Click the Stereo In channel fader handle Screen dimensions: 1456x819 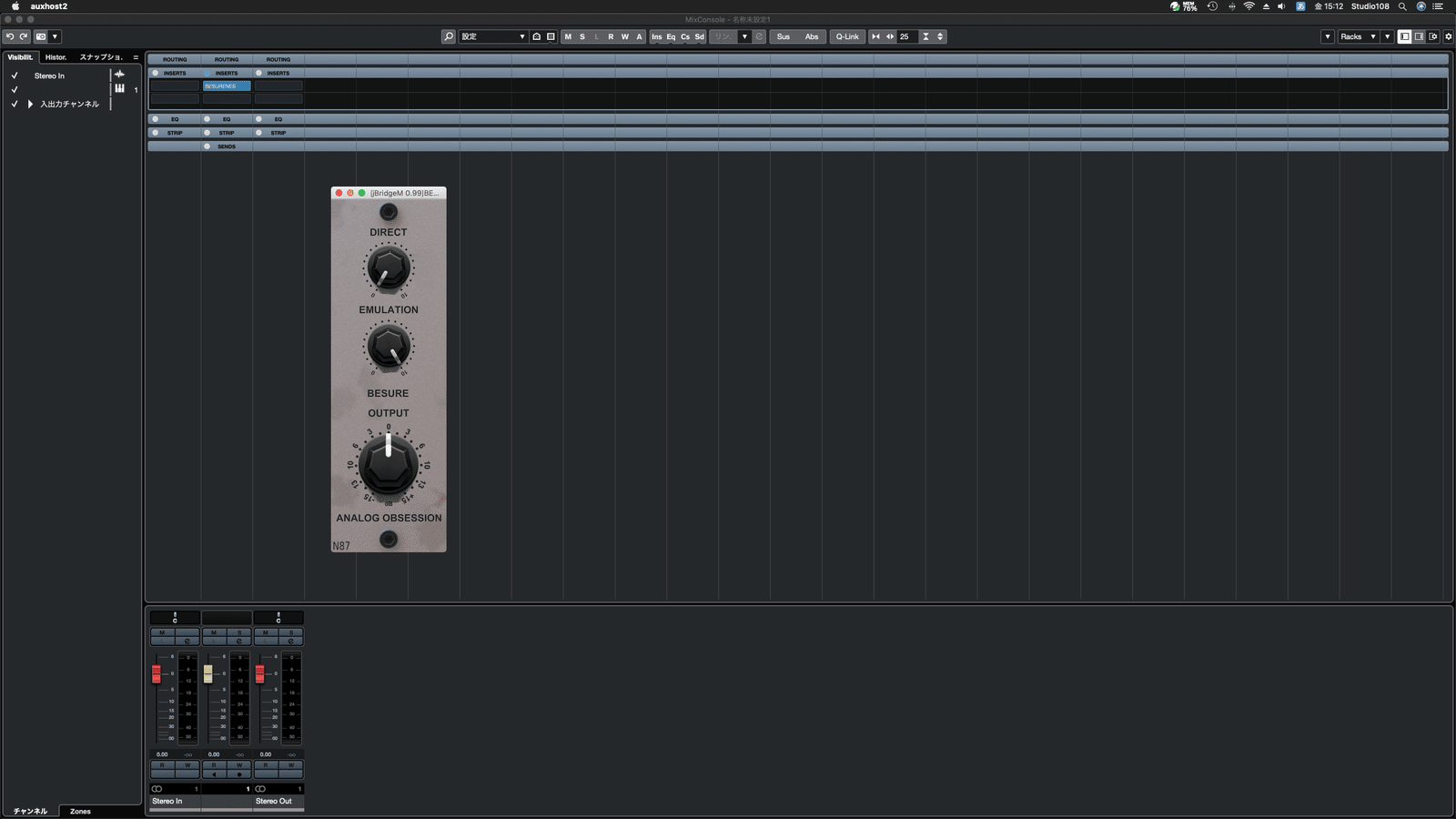pos(157,673)
